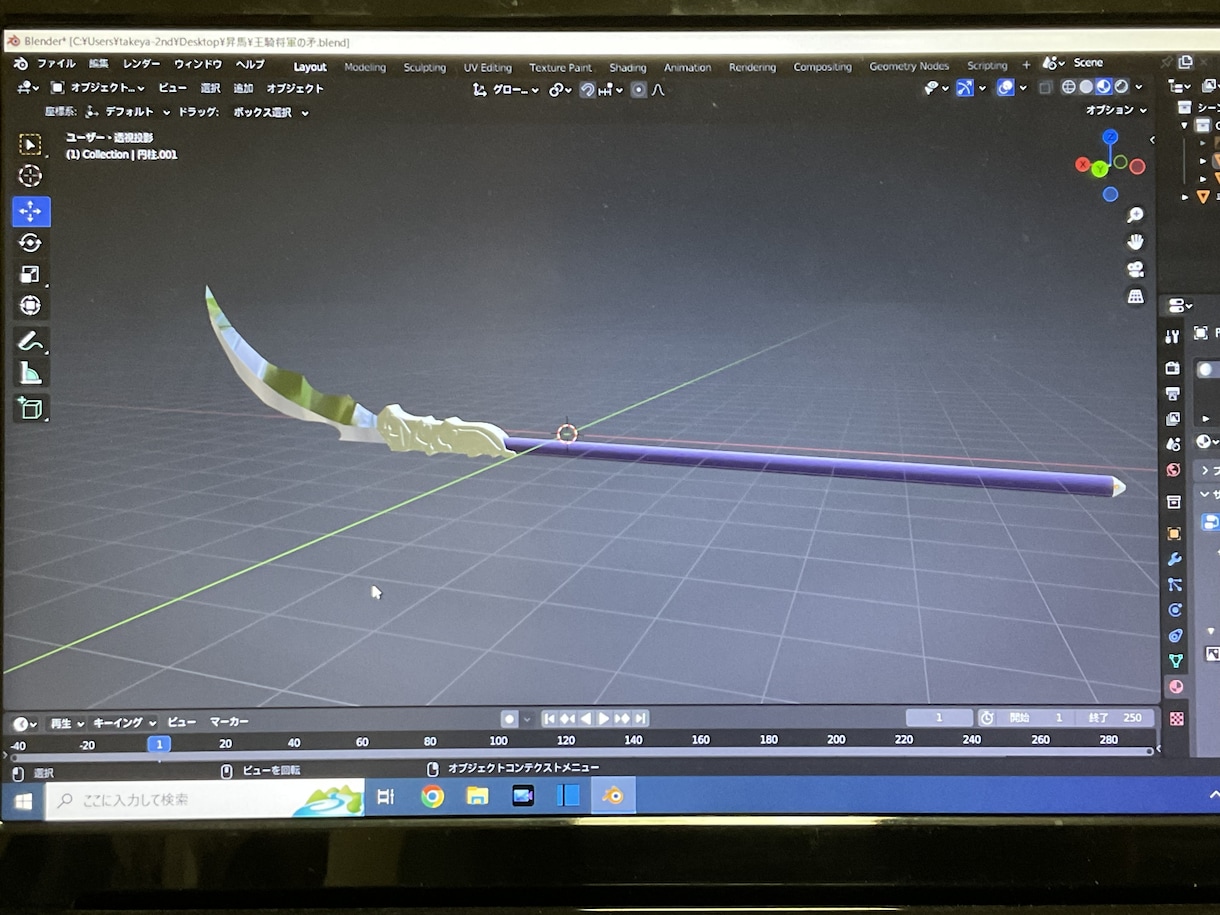Click the current frame number field

point(939,718)
